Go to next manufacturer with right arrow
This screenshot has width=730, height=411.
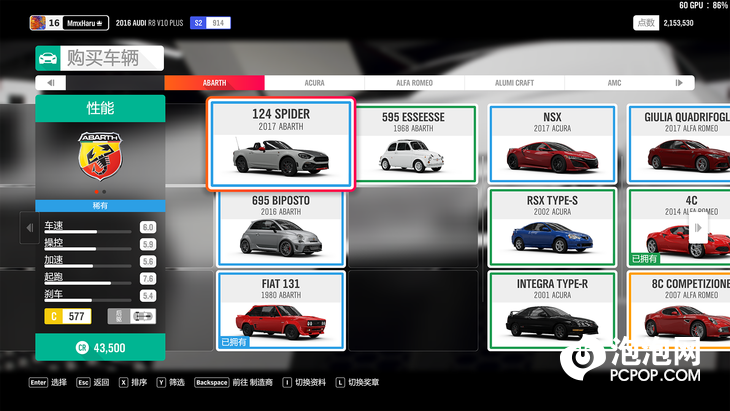(x=679, y=83)
